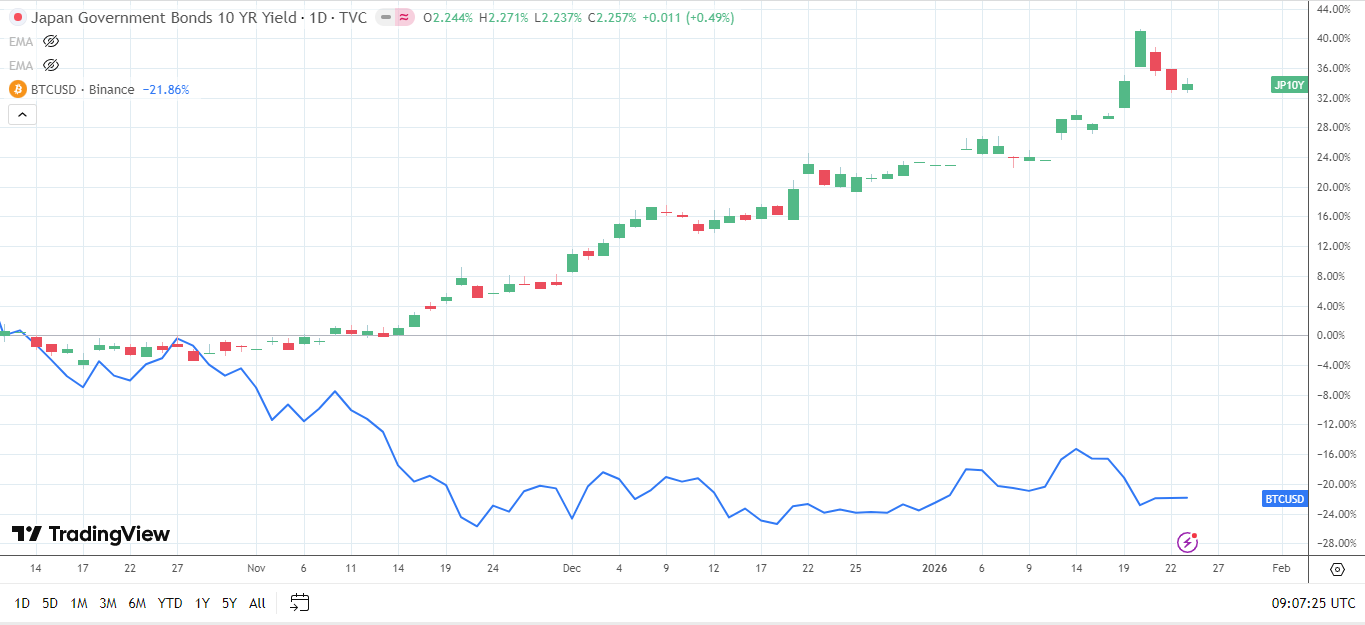
Task: Collapse the indicator legend chevron
Action: 22,114
